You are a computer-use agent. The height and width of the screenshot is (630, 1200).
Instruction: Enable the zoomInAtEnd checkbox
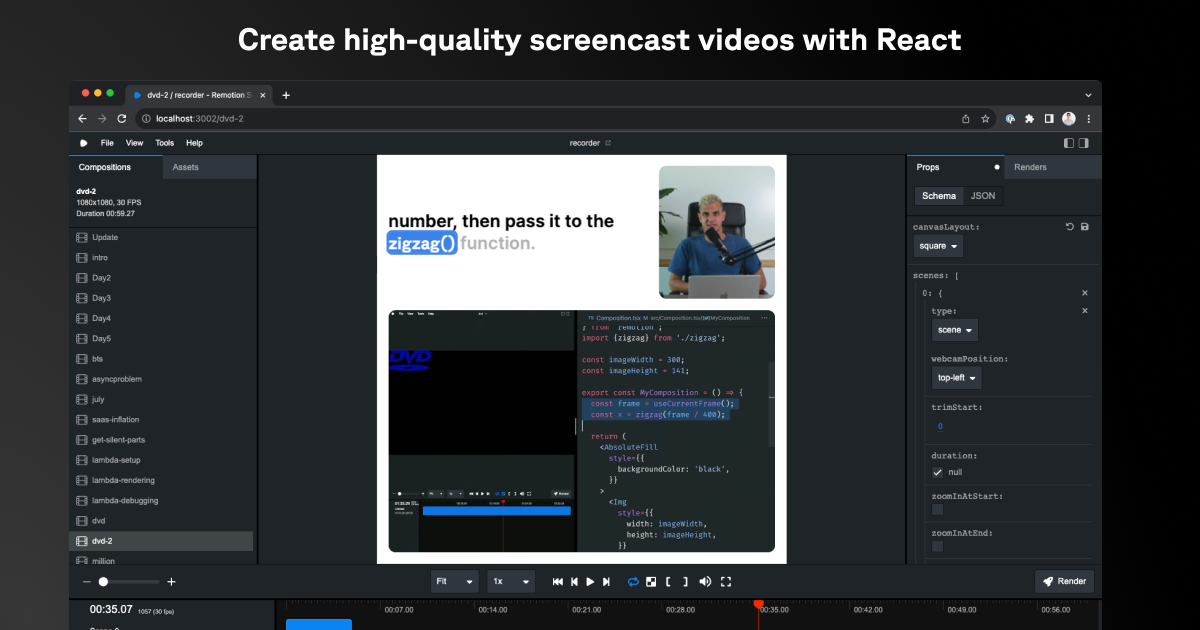pyautogui.click(x=938, y=546)
